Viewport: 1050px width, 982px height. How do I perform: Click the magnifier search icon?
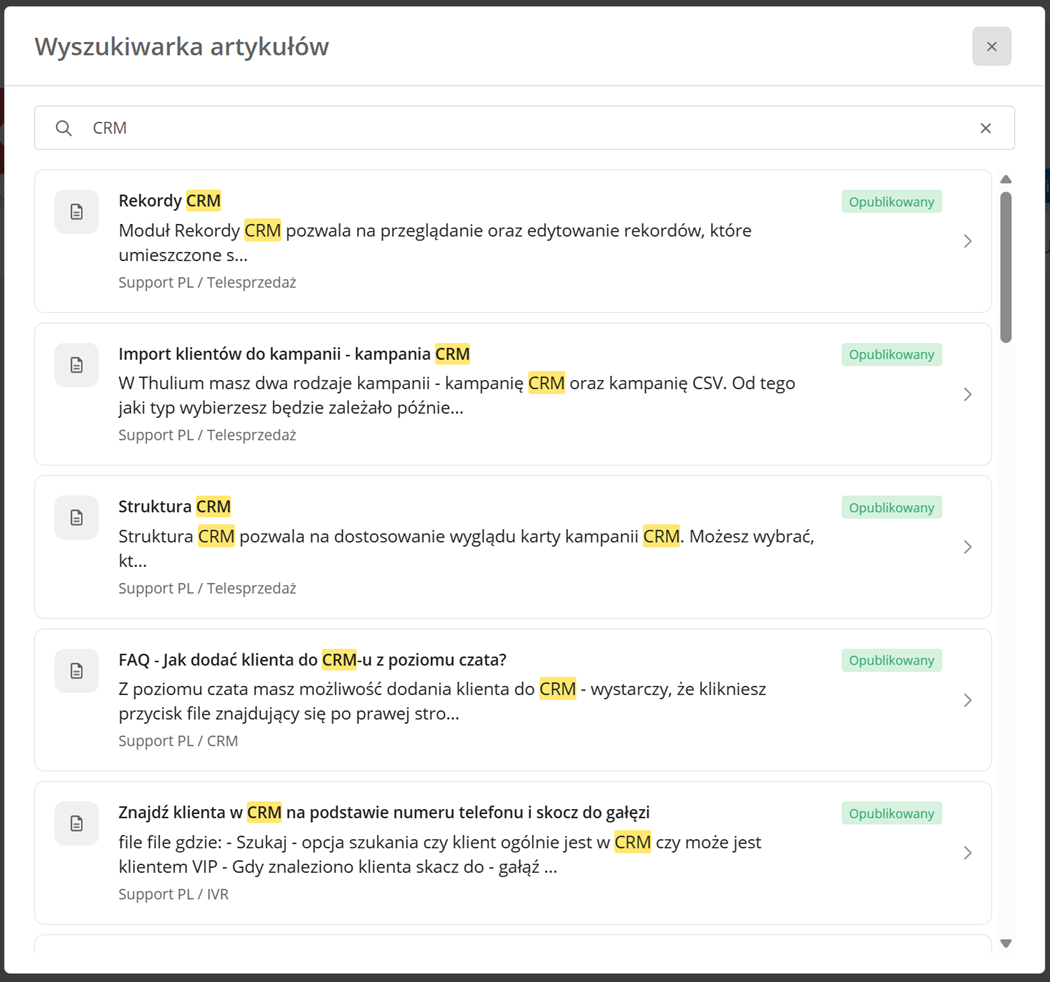click(x=64, y=128)
